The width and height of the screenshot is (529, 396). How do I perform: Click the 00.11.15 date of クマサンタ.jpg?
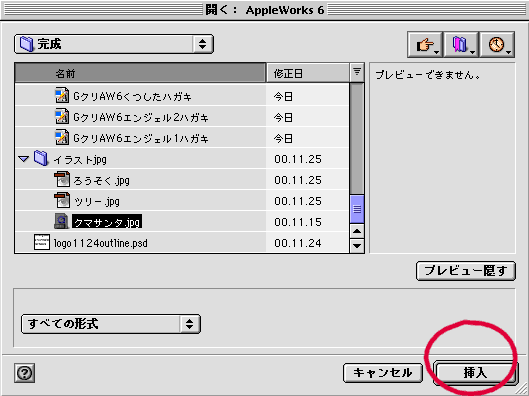pos(298,222)
